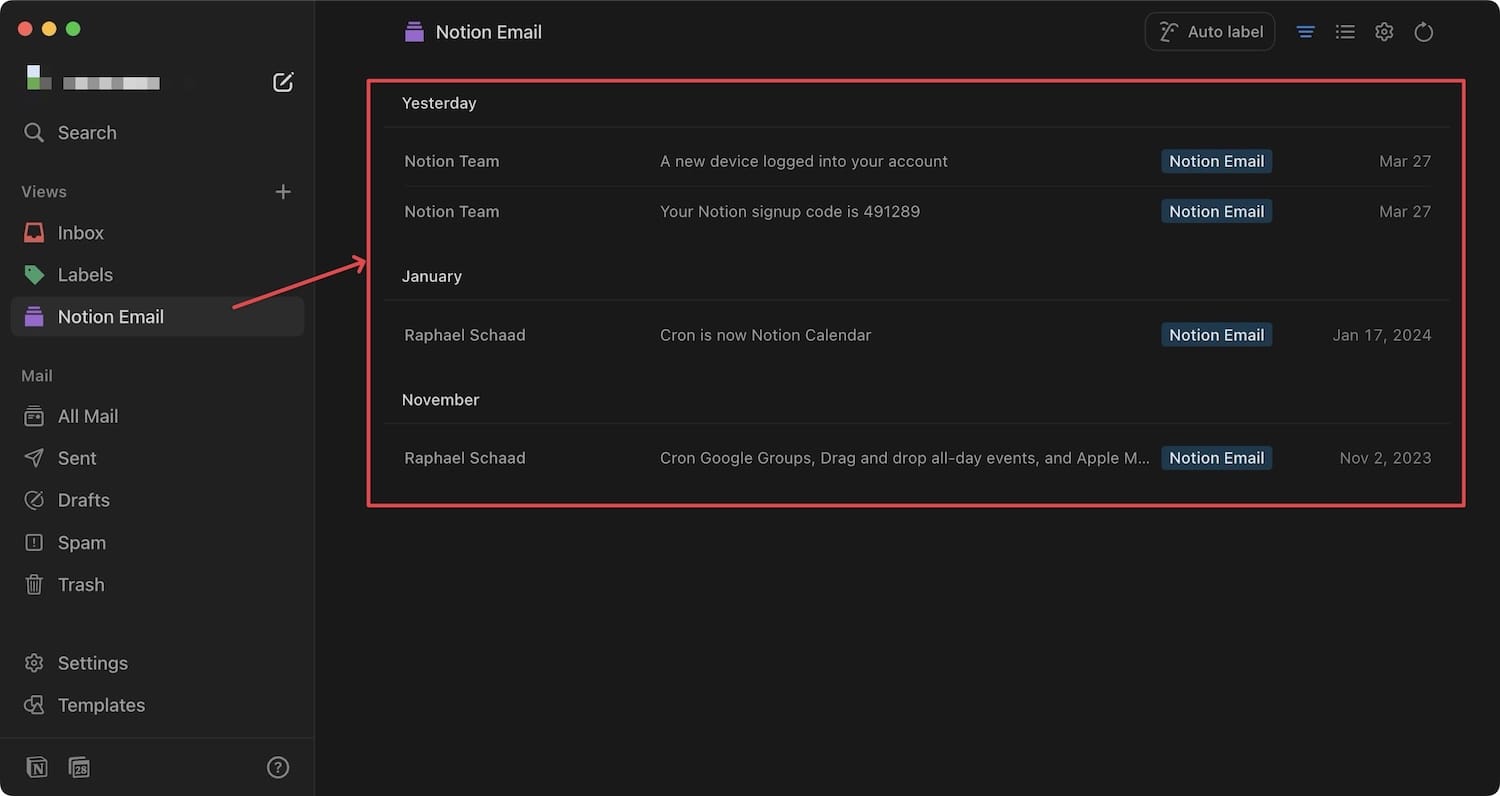Click the Mar 27 date on signup code email
The image size is (1500, 796).
(1405, 211)
